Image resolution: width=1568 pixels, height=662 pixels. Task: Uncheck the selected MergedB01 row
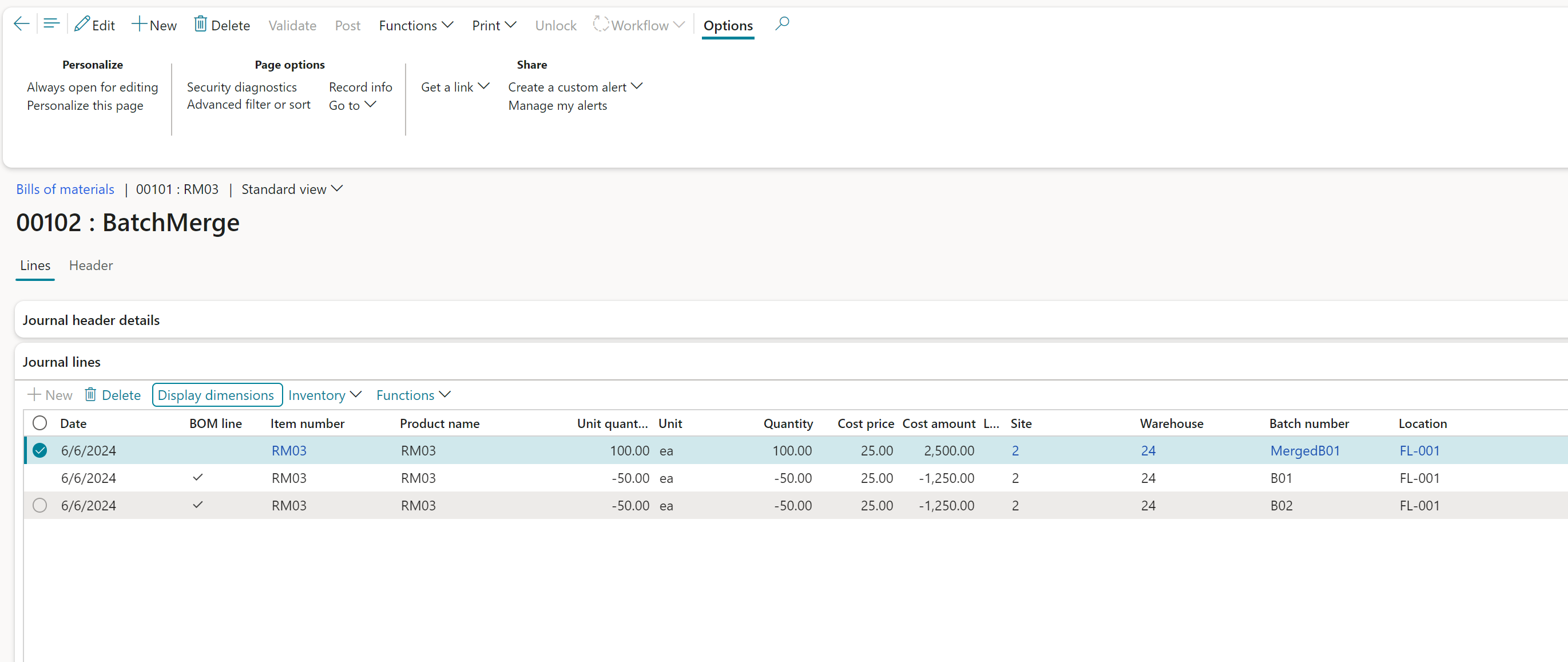click(x=39, y=451)
